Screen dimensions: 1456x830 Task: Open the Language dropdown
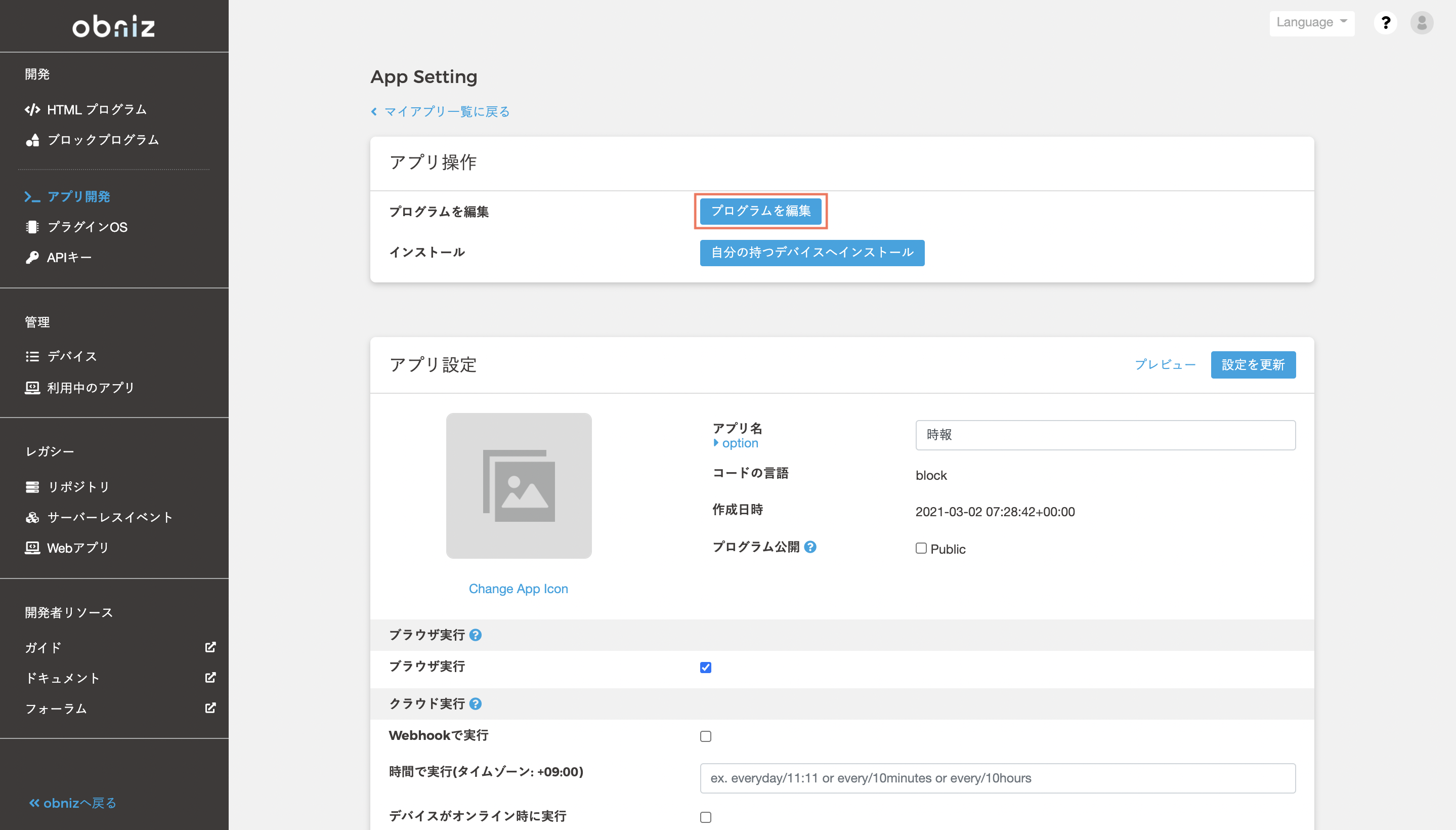pyautogui.click(x=1312, y=22)
